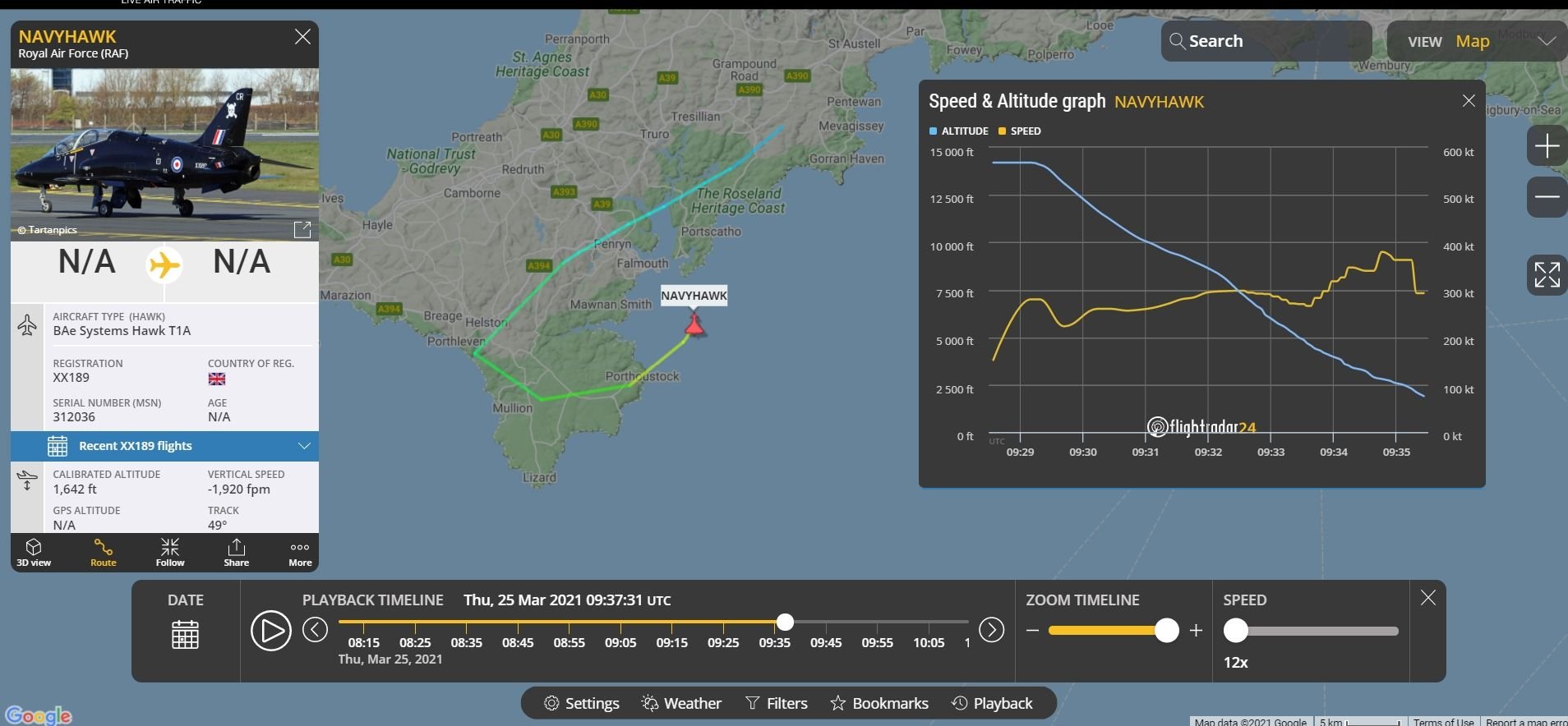
Task: Click the 12x playback speed label
Action: click(x=1236, y=662)
